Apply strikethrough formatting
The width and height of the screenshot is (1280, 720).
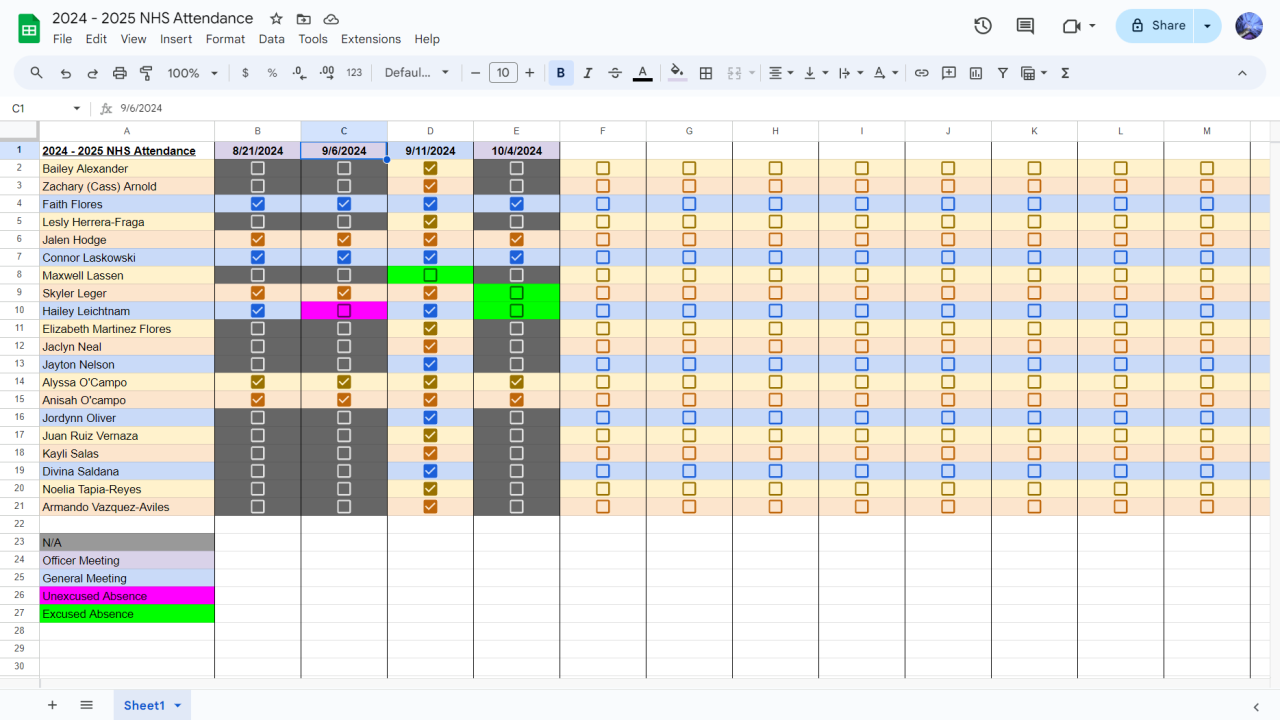(615, 73)
